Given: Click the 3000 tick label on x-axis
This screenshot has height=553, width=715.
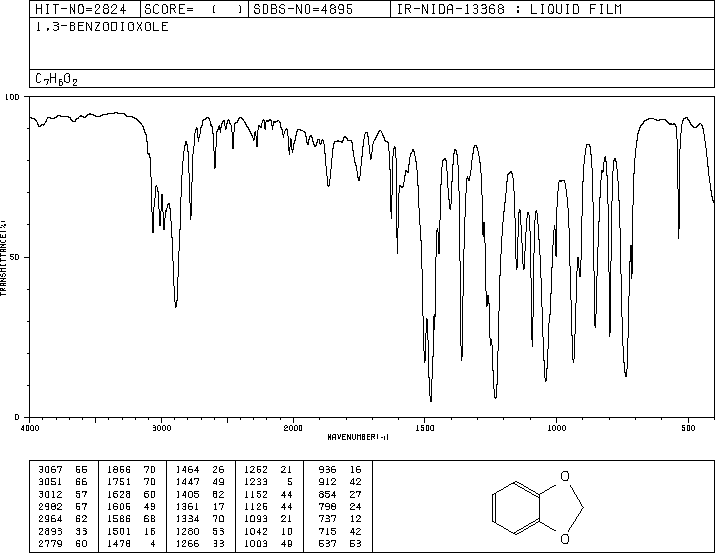Looking at the screenshot, I should 161,428.
